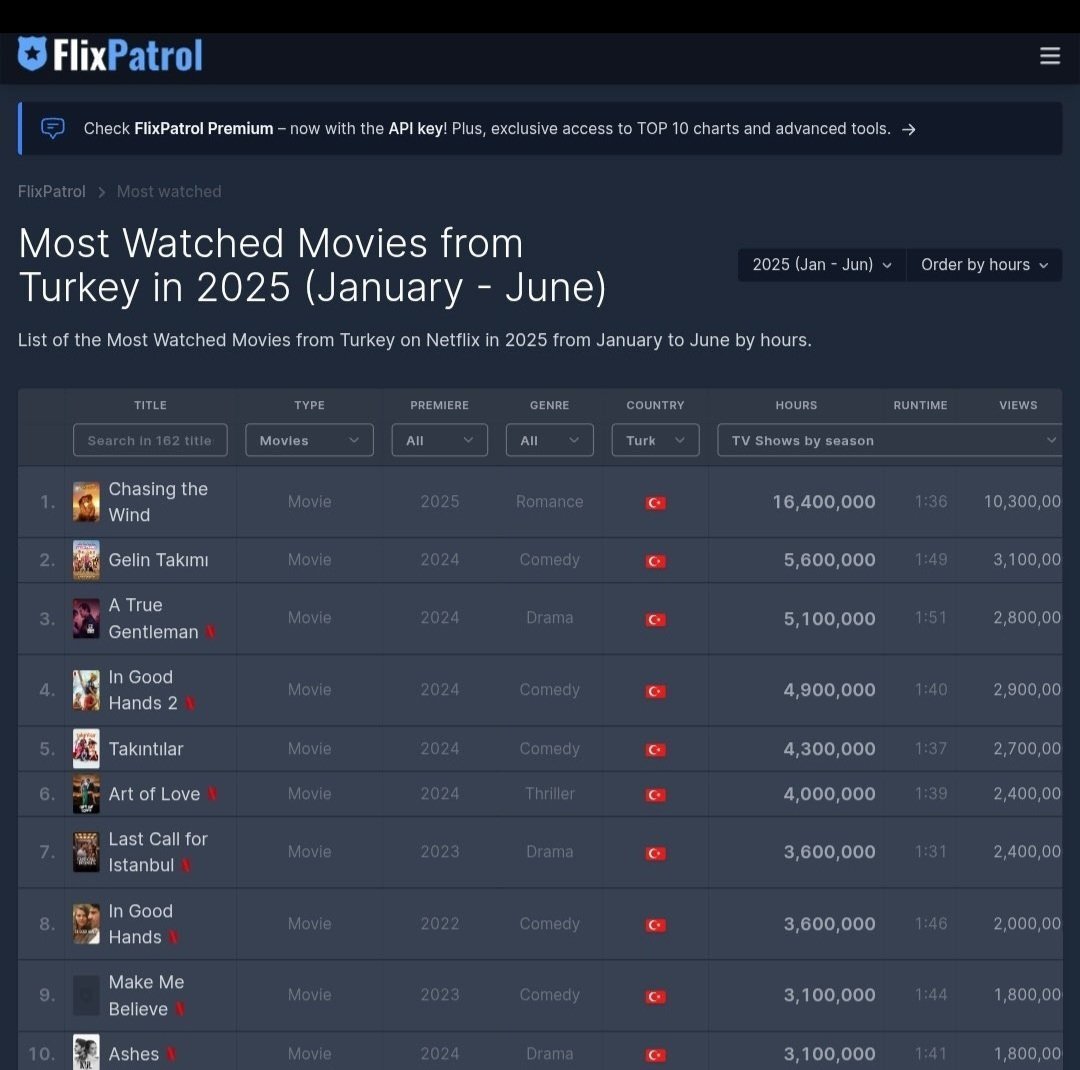Click the 4,000,000 hours value
Image resolution: width=1080 pixels, height=1070 pixels.
coord(829,794)
